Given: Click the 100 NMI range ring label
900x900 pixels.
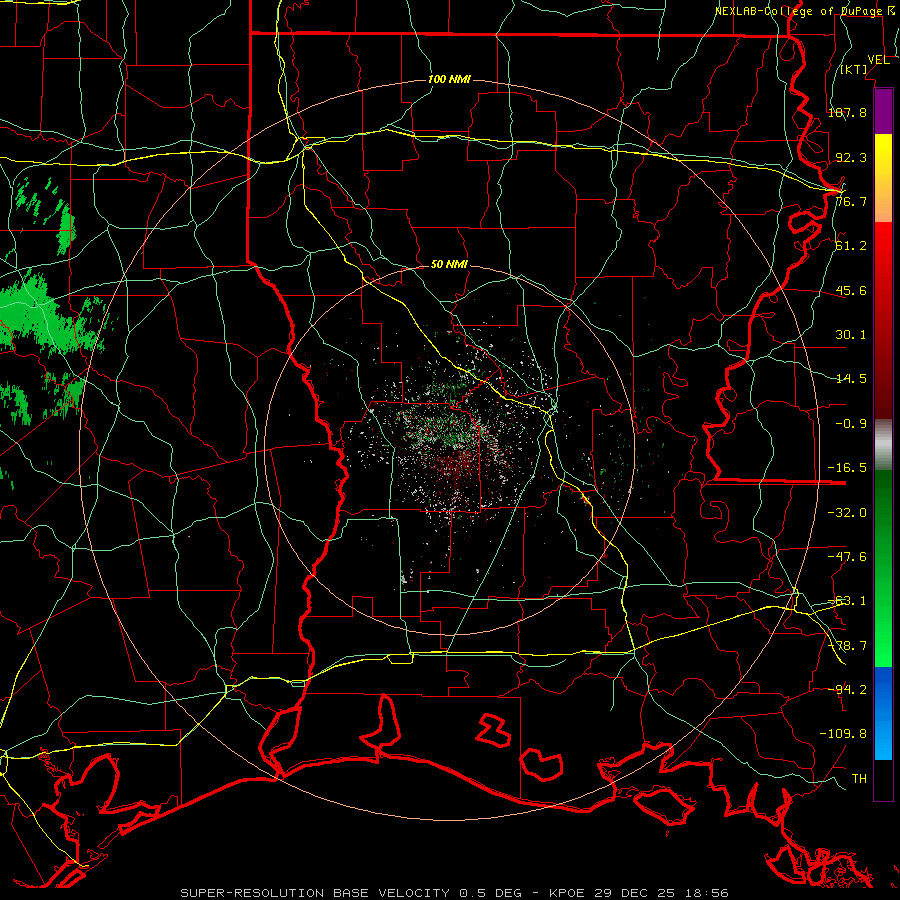Looking at the screenshot, I should [449, 79].
